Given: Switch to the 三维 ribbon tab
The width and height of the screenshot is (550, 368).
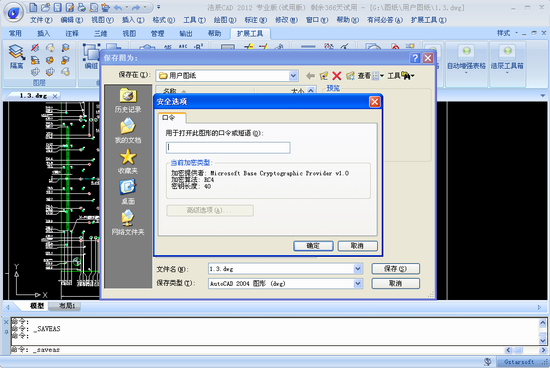Looking at the screenshot, I should click(x=100, y=33).
